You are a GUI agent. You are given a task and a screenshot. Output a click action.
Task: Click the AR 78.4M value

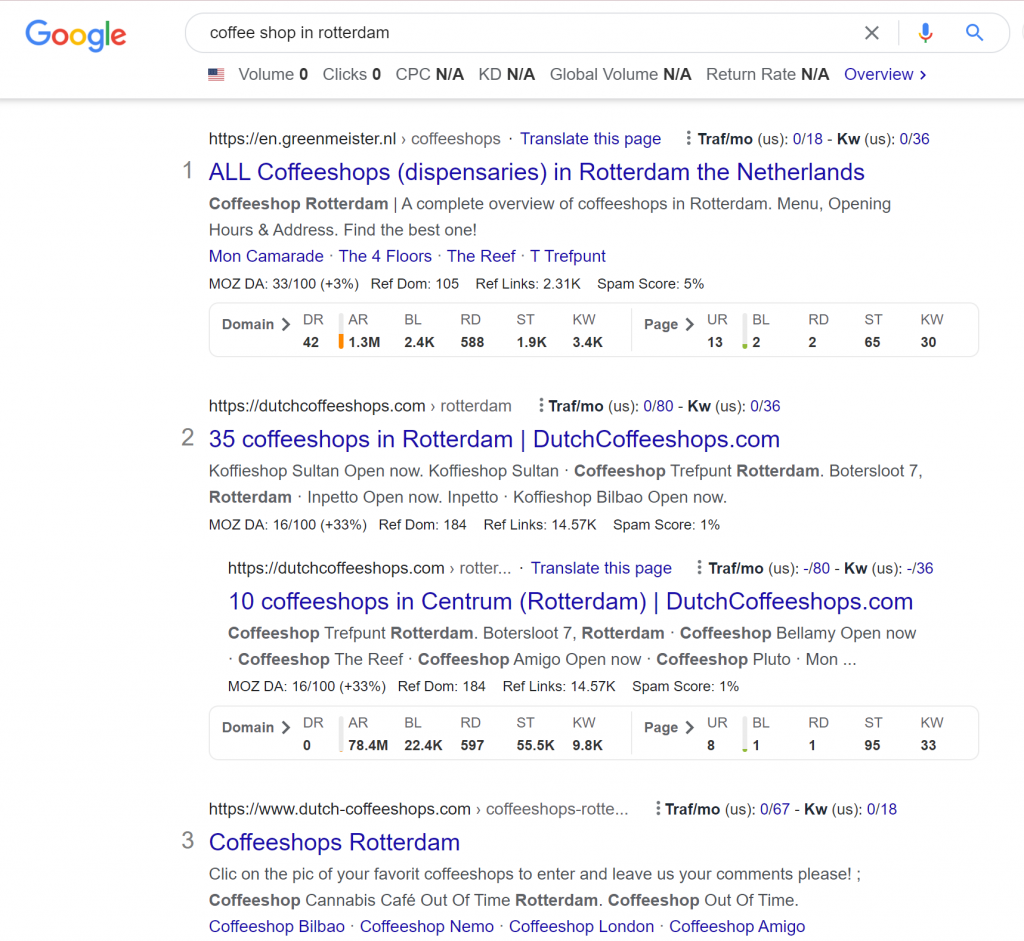click(x=368, y=744)
